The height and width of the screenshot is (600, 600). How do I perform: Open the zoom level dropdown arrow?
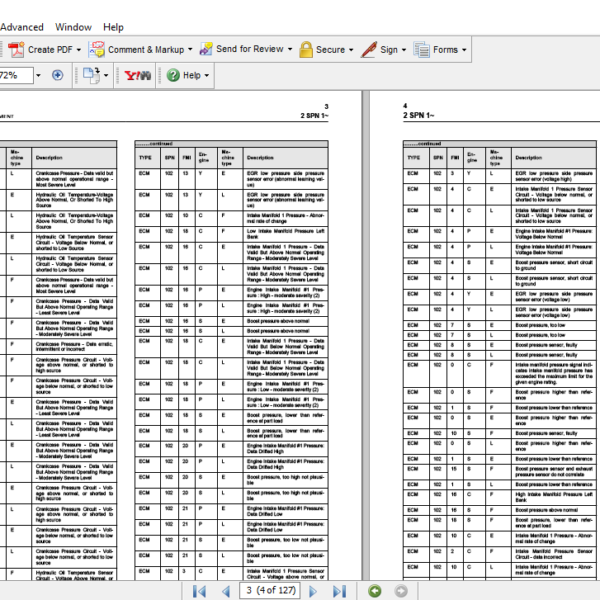38,75
